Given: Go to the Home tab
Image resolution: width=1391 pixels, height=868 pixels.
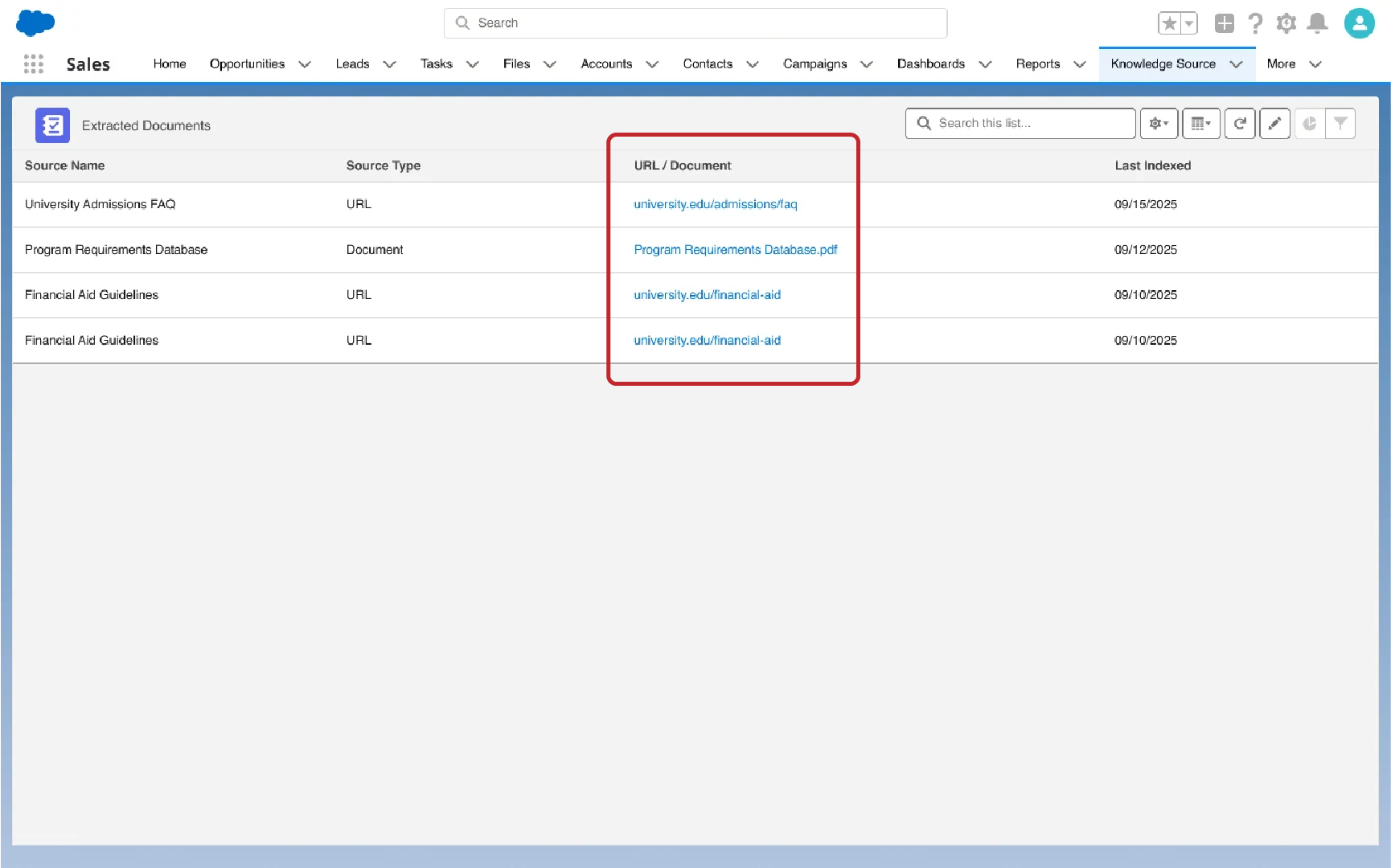Looking at the screenshot, I should click(170, 64).
